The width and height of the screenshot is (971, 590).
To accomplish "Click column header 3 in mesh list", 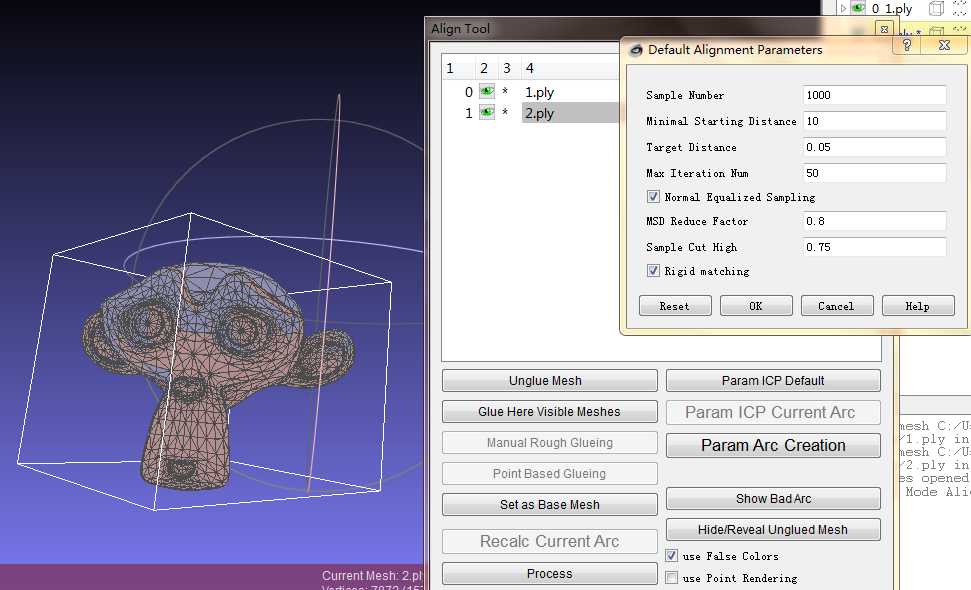I will point(508,68).
